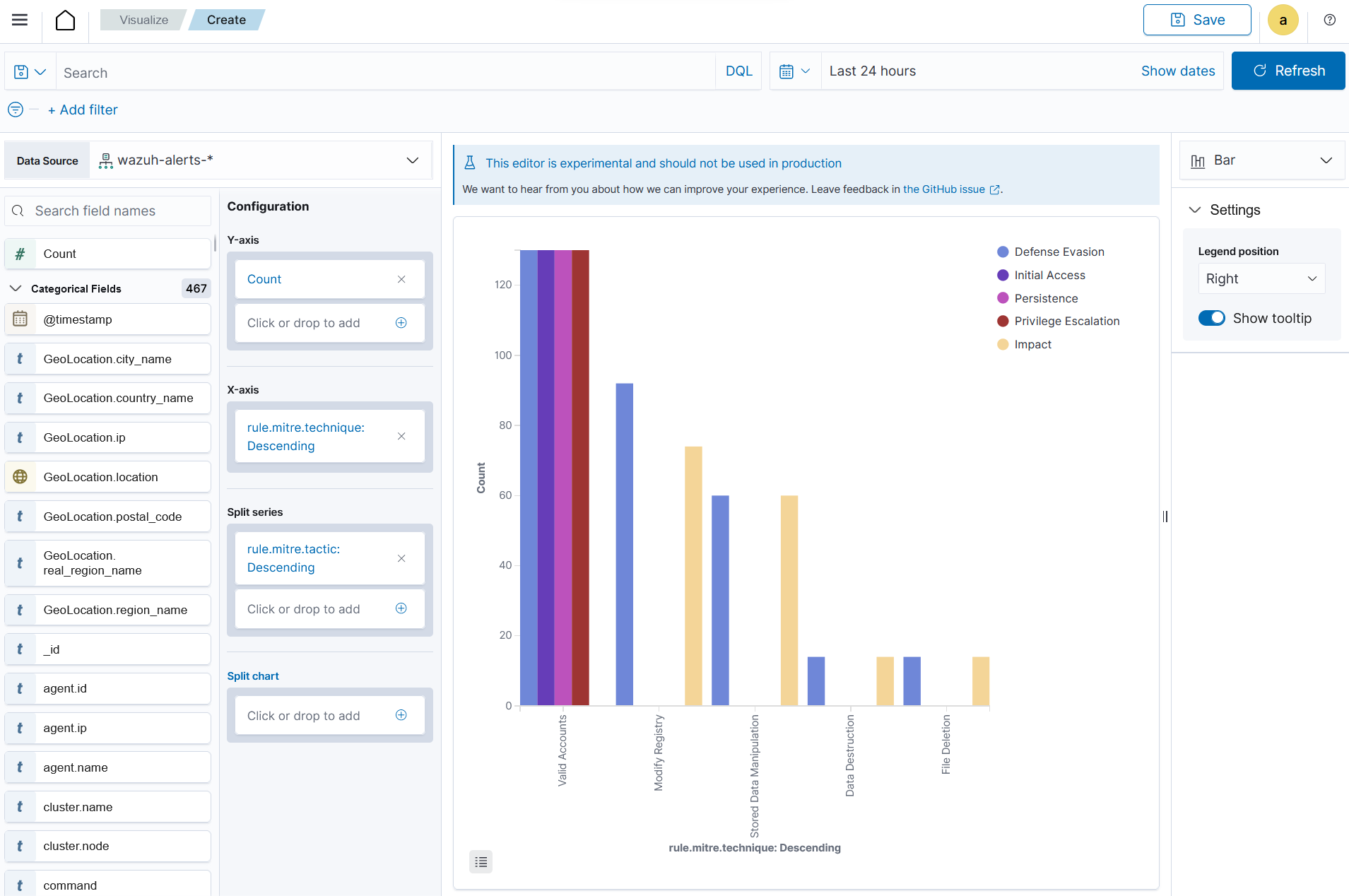Select the GeoLocation.location globe icon
Screen dimensions: 1349x896
[x=20, y=477]
